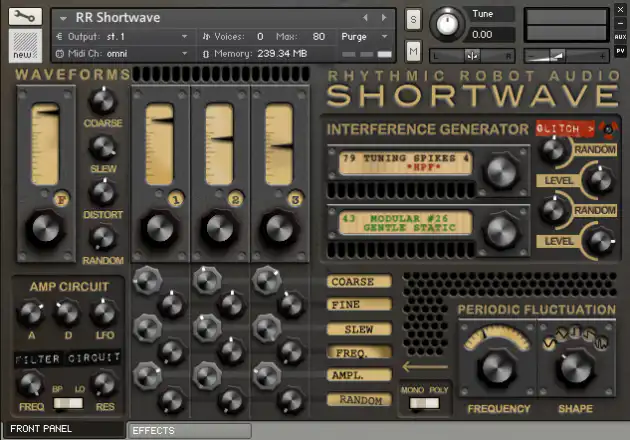This screenshot has width=630, height=440.
Task: Click the lower interference LEVEL knob
Action: tap(600, 241)
